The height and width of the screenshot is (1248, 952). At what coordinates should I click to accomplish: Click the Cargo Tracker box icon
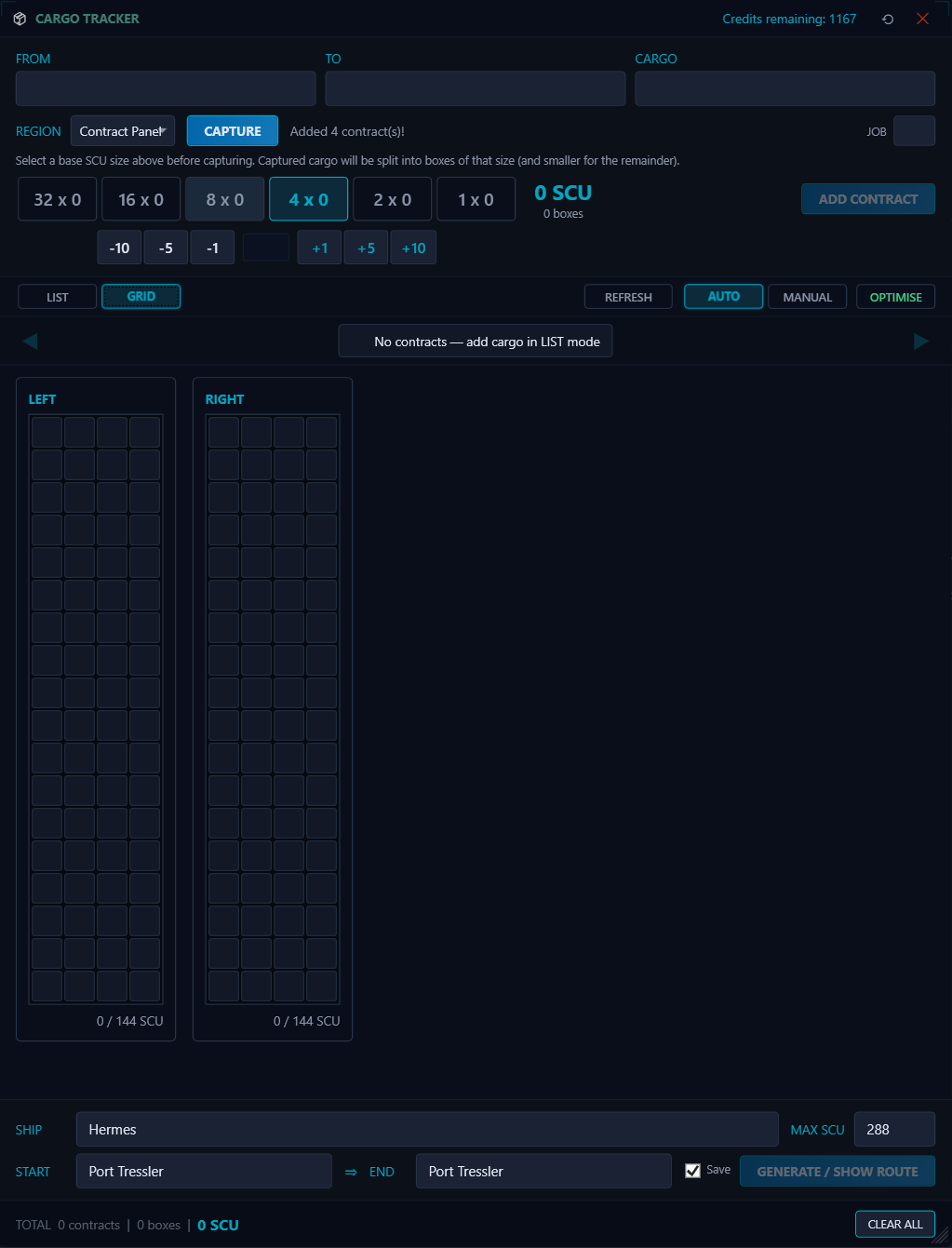(x=20, y=19)
